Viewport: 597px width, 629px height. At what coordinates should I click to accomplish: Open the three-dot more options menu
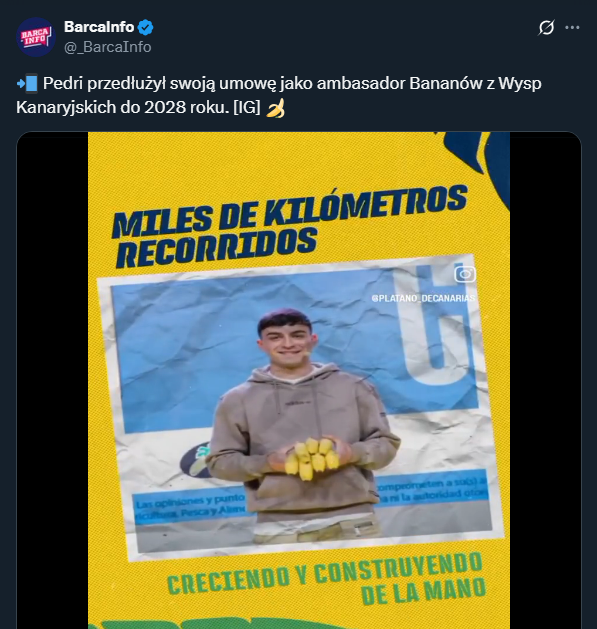[x=572, y=27]
